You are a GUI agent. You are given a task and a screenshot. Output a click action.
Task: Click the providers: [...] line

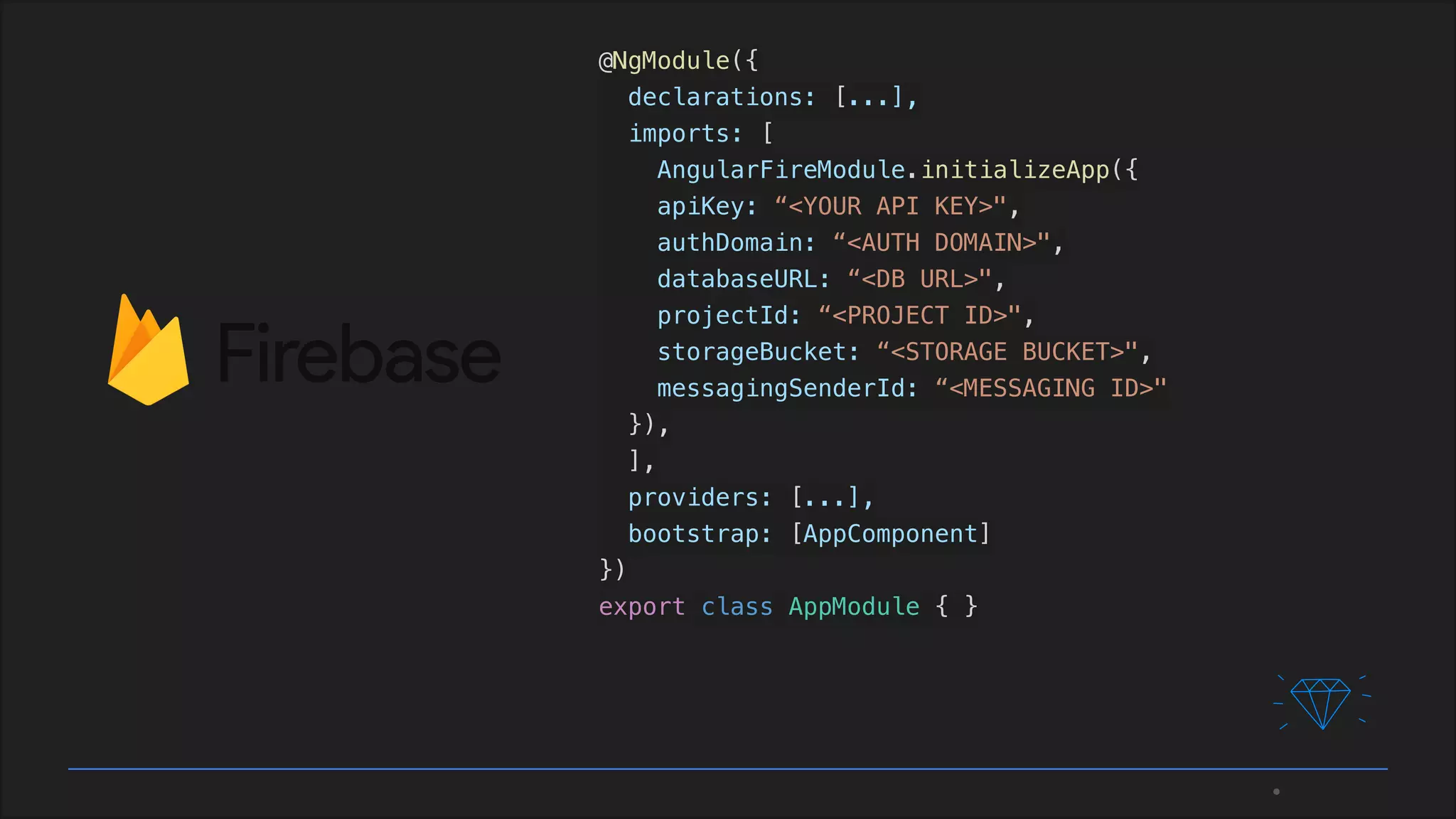[751, 498]
